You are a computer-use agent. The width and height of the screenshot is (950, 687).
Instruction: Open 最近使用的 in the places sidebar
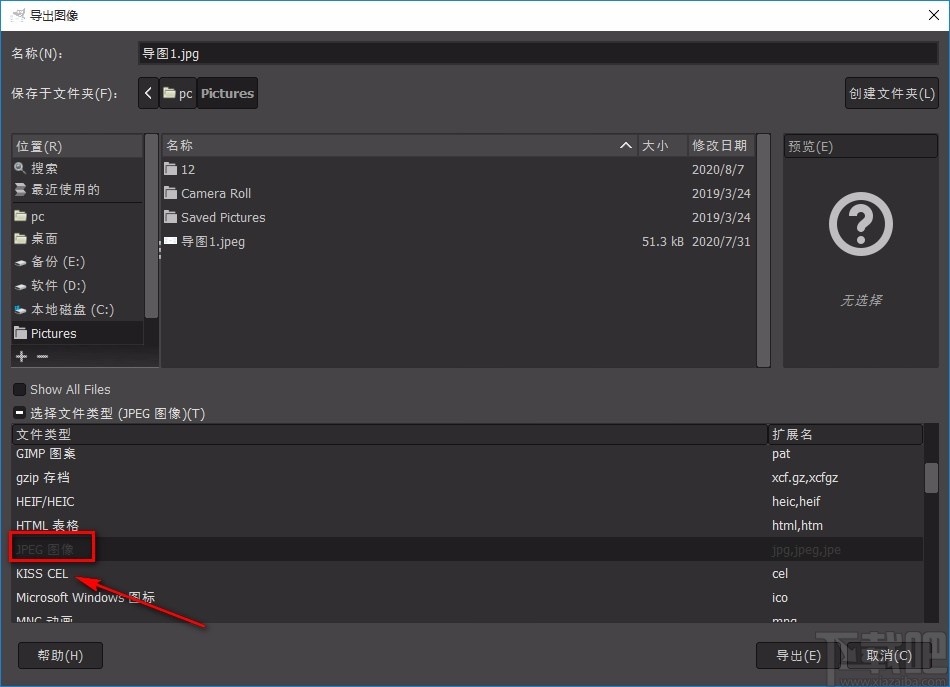(x=77, y=190)
